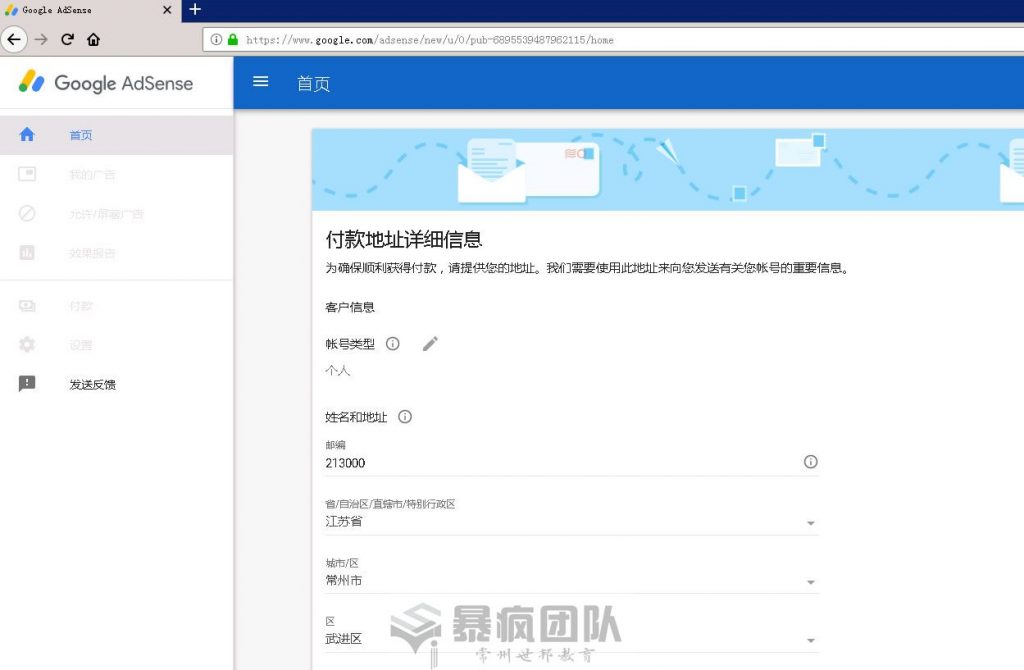
Task: Click the green padlock security icon
Action: pyautogui.click(x=233, y=39)
